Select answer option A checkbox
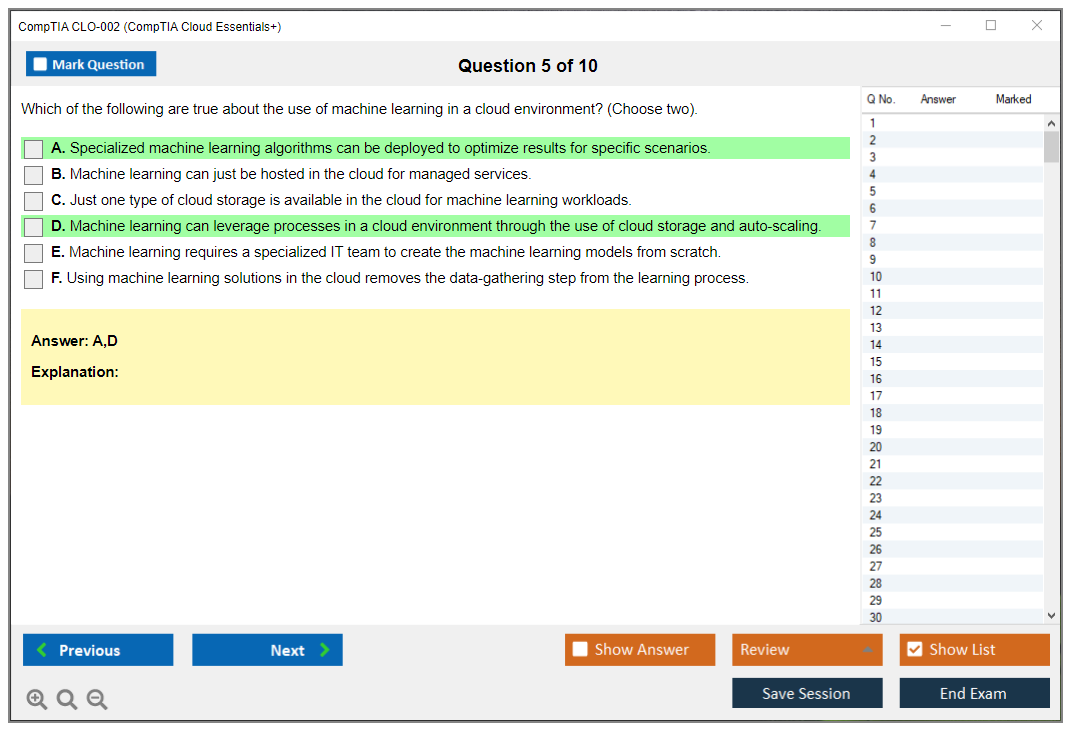The width and height of the screenshot is (1075, 735). pos(34,149)
